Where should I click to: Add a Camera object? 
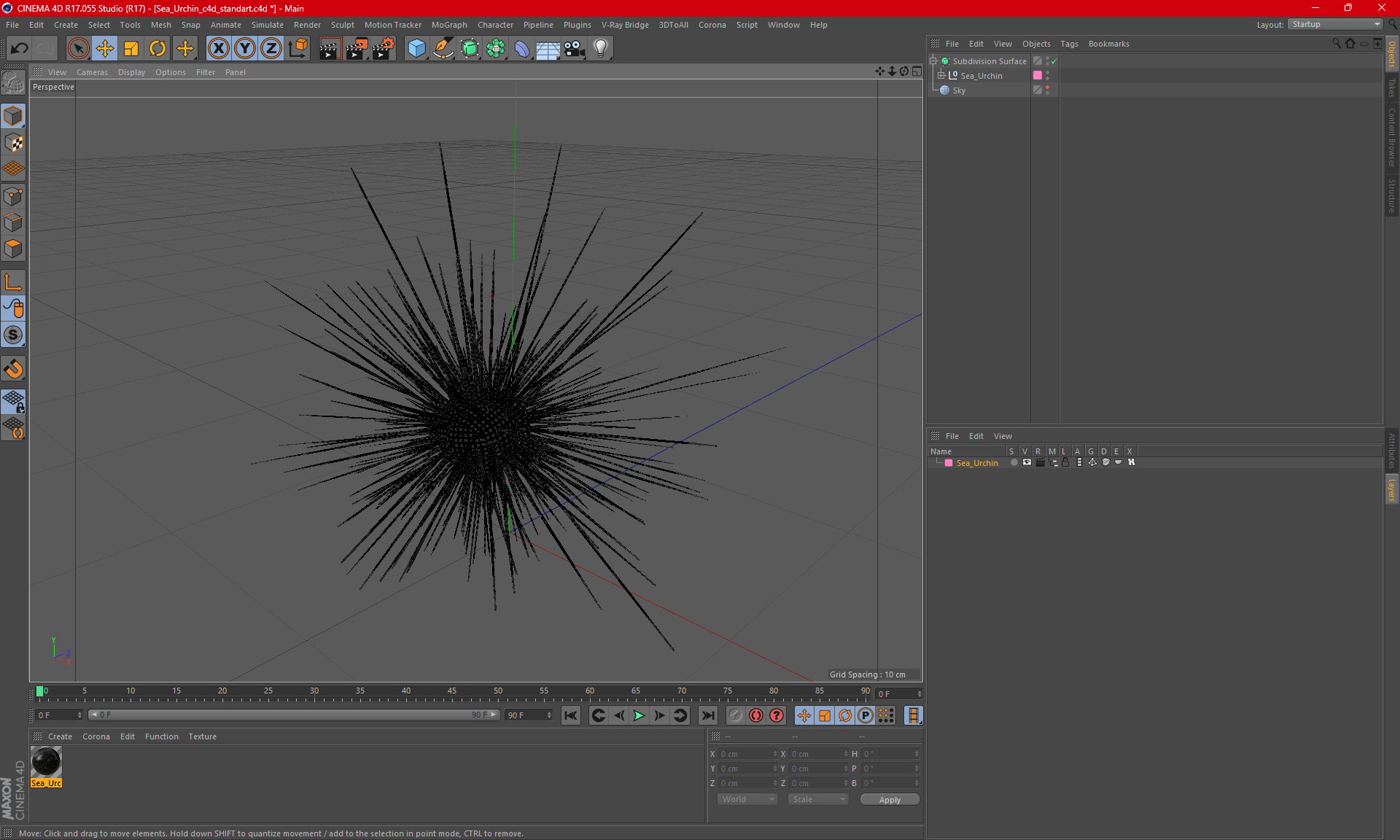pos(575,48)
